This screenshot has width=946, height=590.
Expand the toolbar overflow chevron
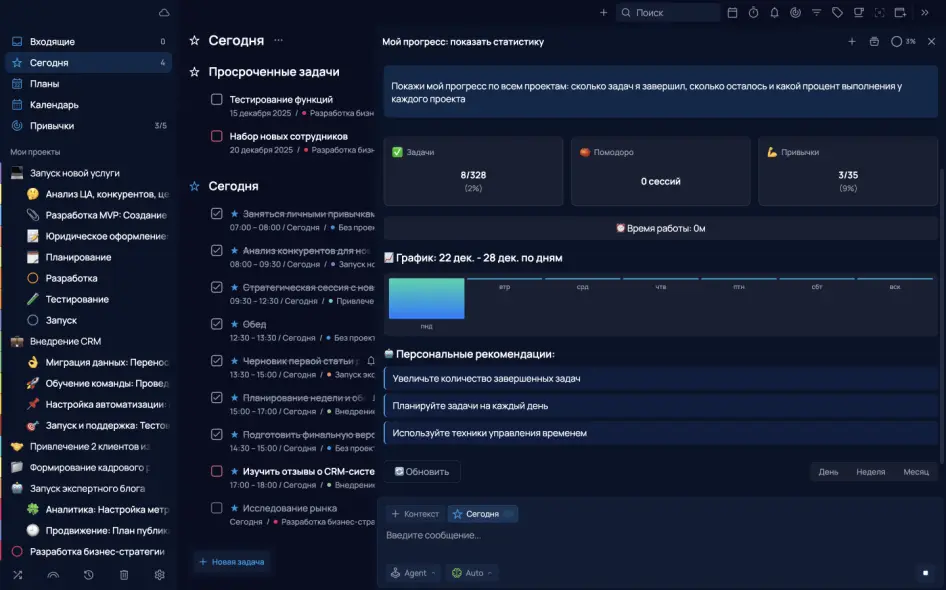click(x=924, y=13)
